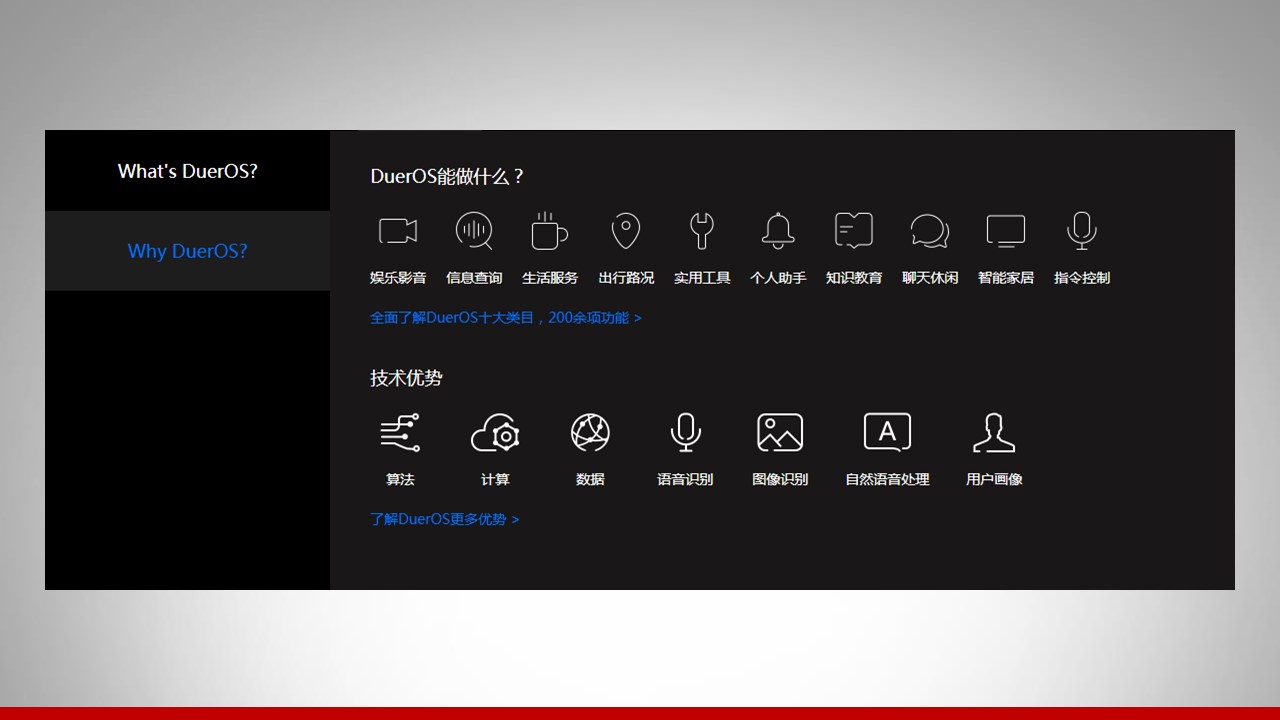Click the 计算 cloud gear icon
Screen dimensions: 1280x720
495,433
